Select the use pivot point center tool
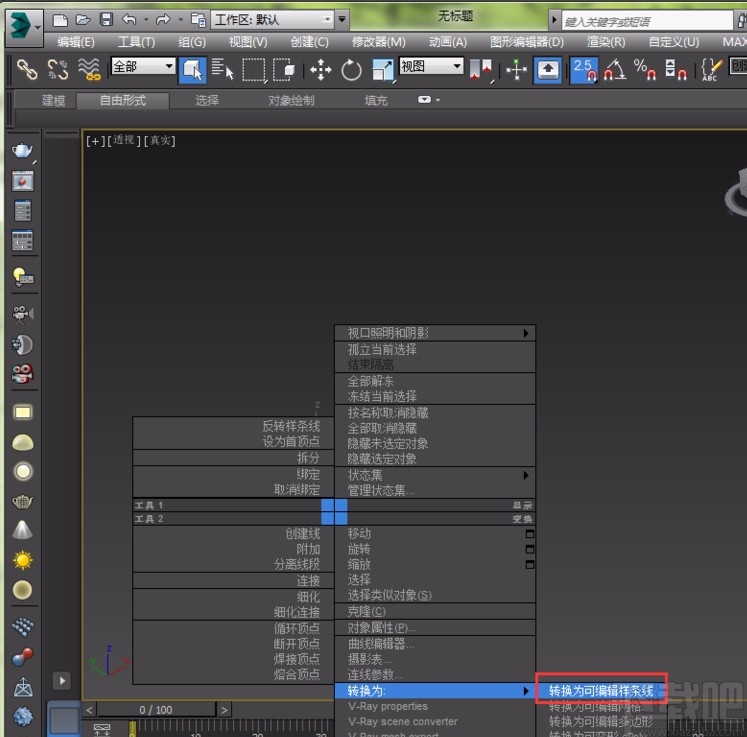Screen dimensions: 747x737 point(481,70)
